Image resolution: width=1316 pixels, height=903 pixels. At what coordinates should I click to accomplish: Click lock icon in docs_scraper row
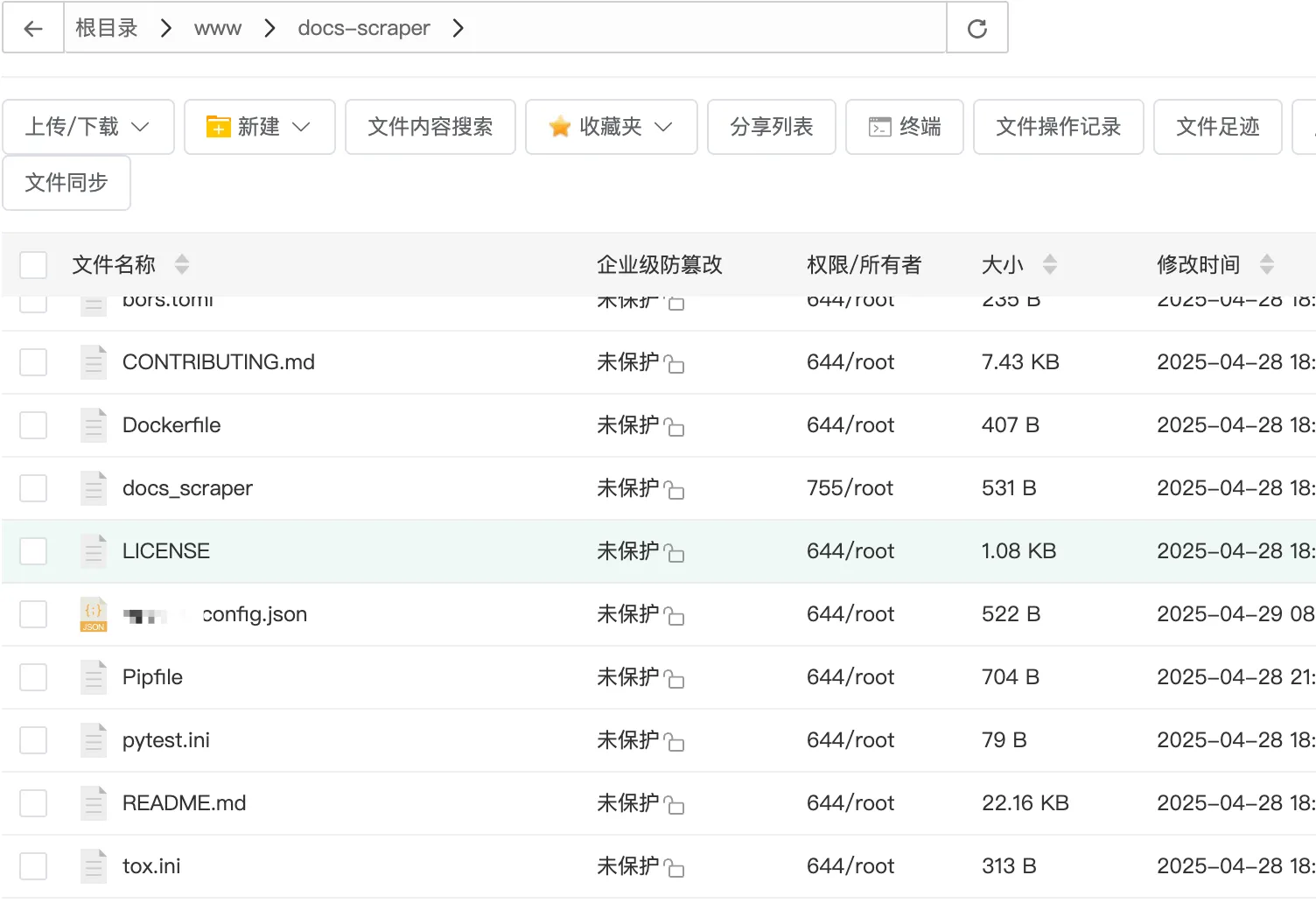(674, 490)
